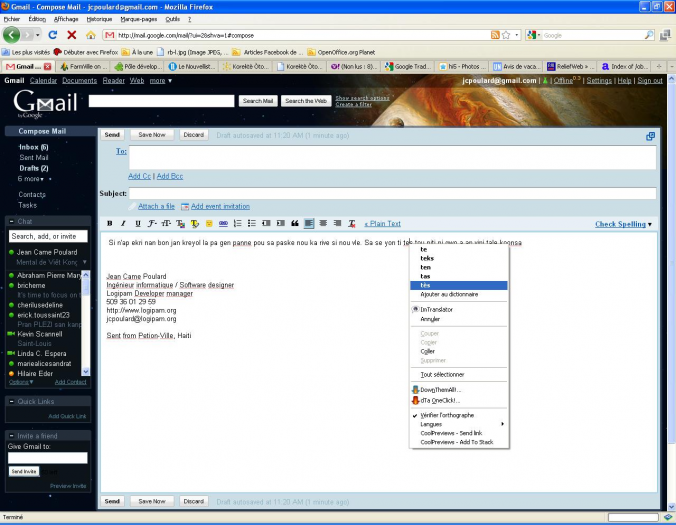Open Check Spelling dropdown
This screenshot has height=525, width=676.
pyautogui.click(x=623, y=224)
